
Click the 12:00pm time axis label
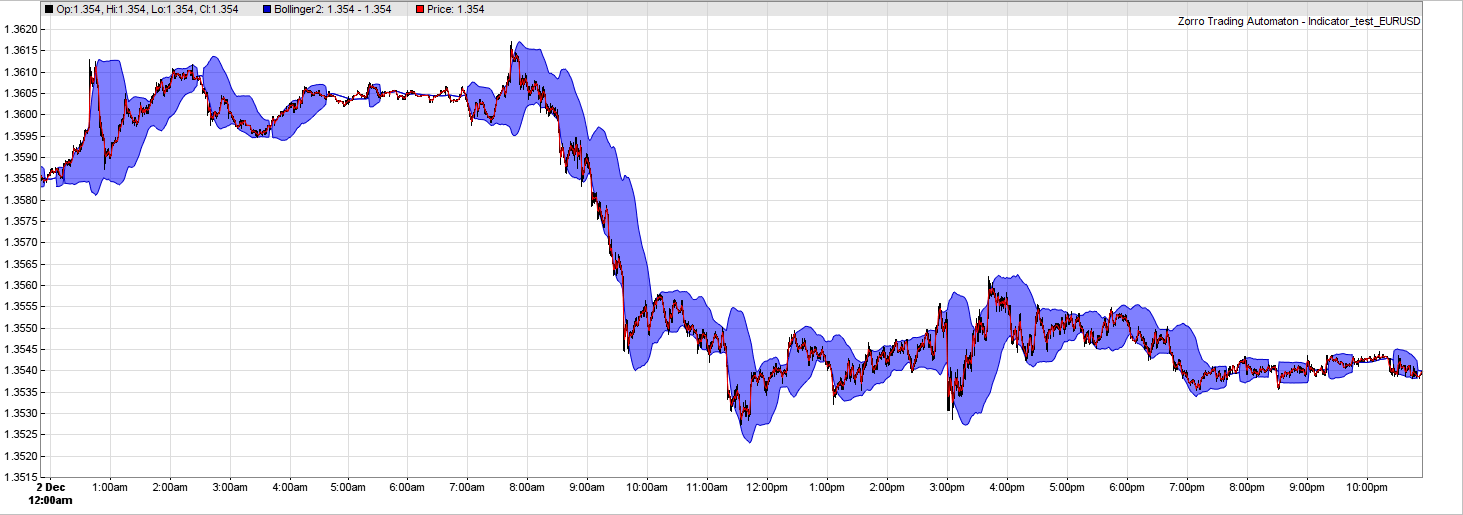click(767, 487)
